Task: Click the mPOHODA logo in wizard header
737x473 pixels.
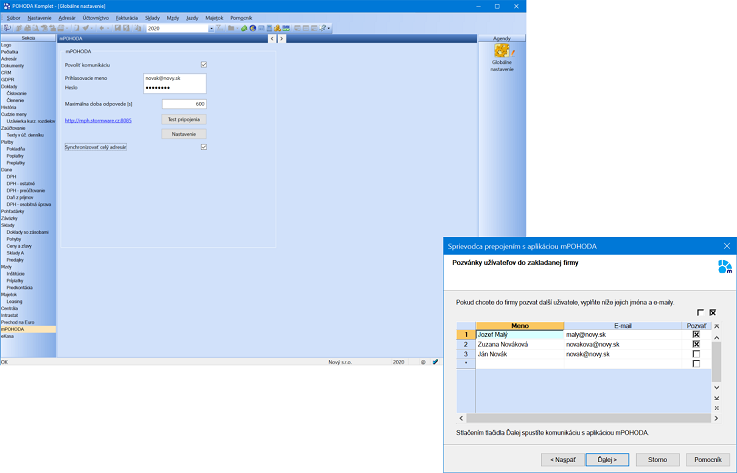Action: [x=725, y=267]
